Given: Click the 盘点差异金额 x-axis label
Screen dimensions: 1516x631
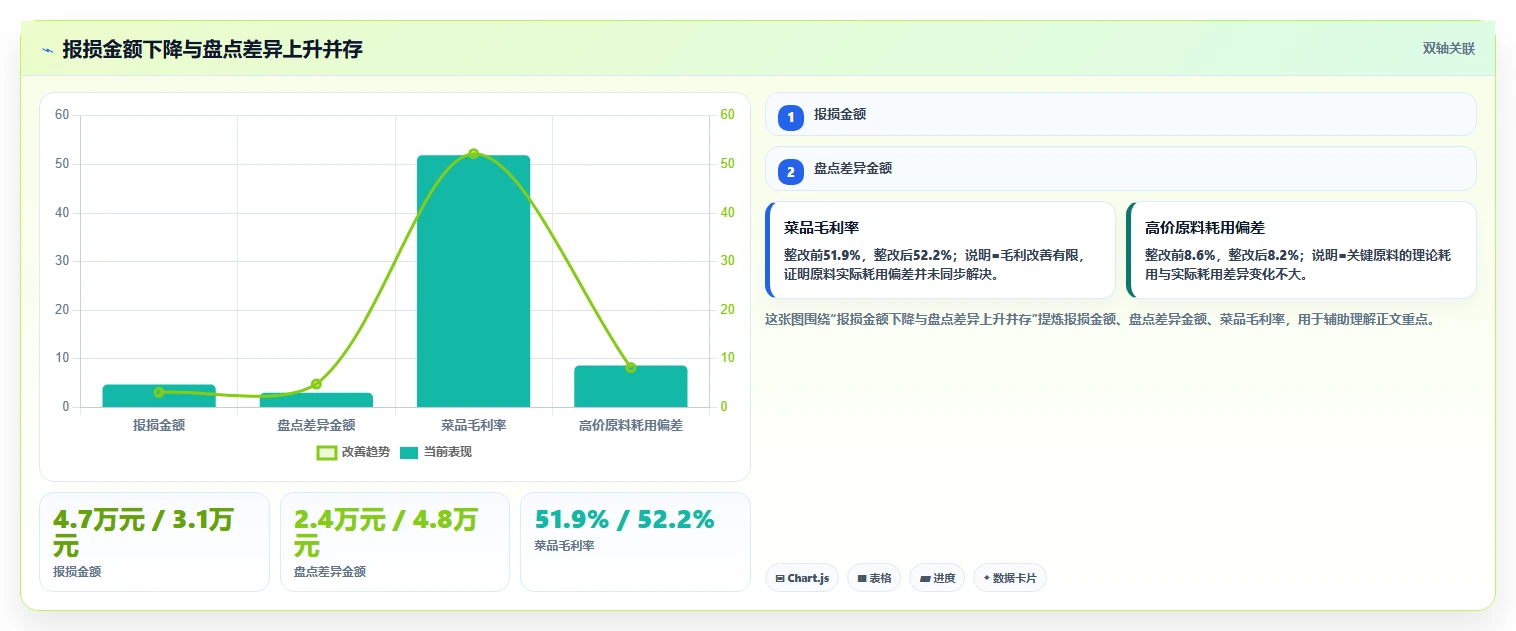Looking at the screenshot, I should coord(316,425).
